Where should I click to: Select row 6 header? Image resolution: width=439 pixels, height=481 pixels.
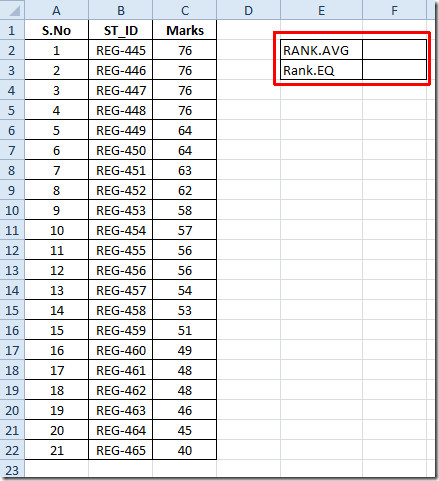[12, 130]
